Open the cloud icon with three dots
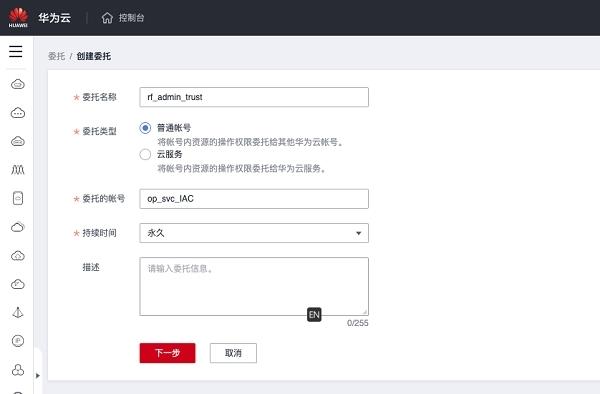This screenshot has height=394, width=600. (18, 113)
